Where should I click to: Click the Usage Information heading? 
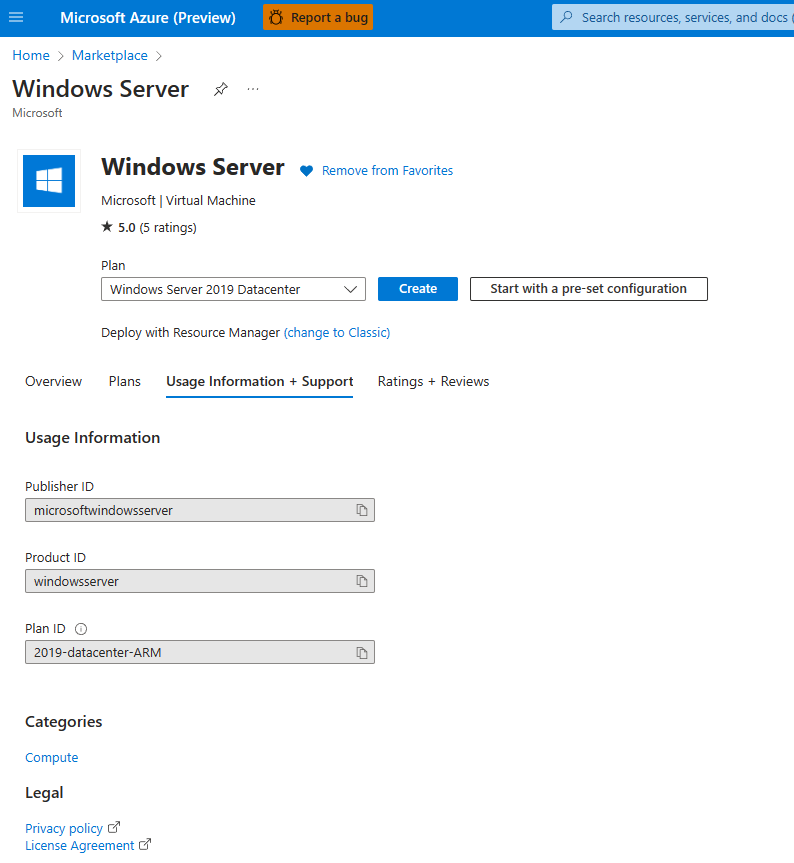[x=92, y=438]
